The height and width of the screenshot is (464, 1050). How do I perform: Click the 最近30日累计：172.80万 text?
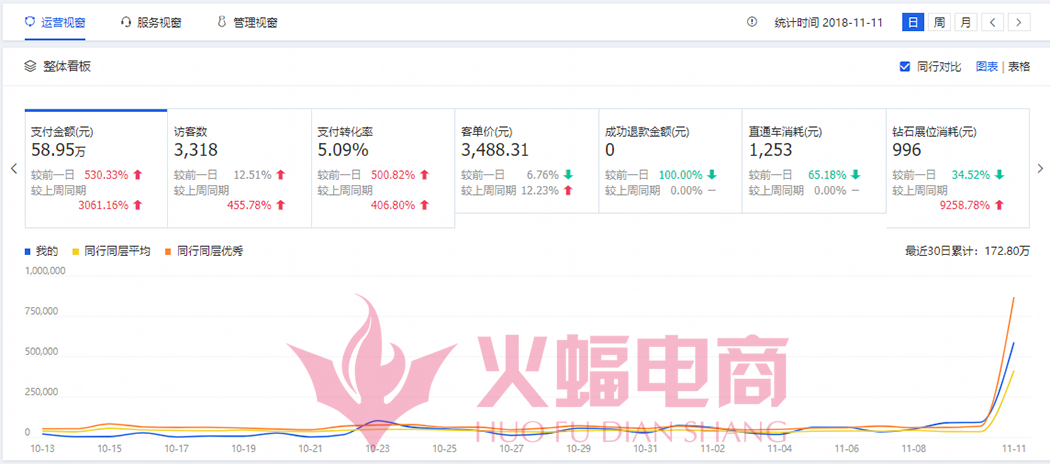pyautogui.click(x=968, y=252)
